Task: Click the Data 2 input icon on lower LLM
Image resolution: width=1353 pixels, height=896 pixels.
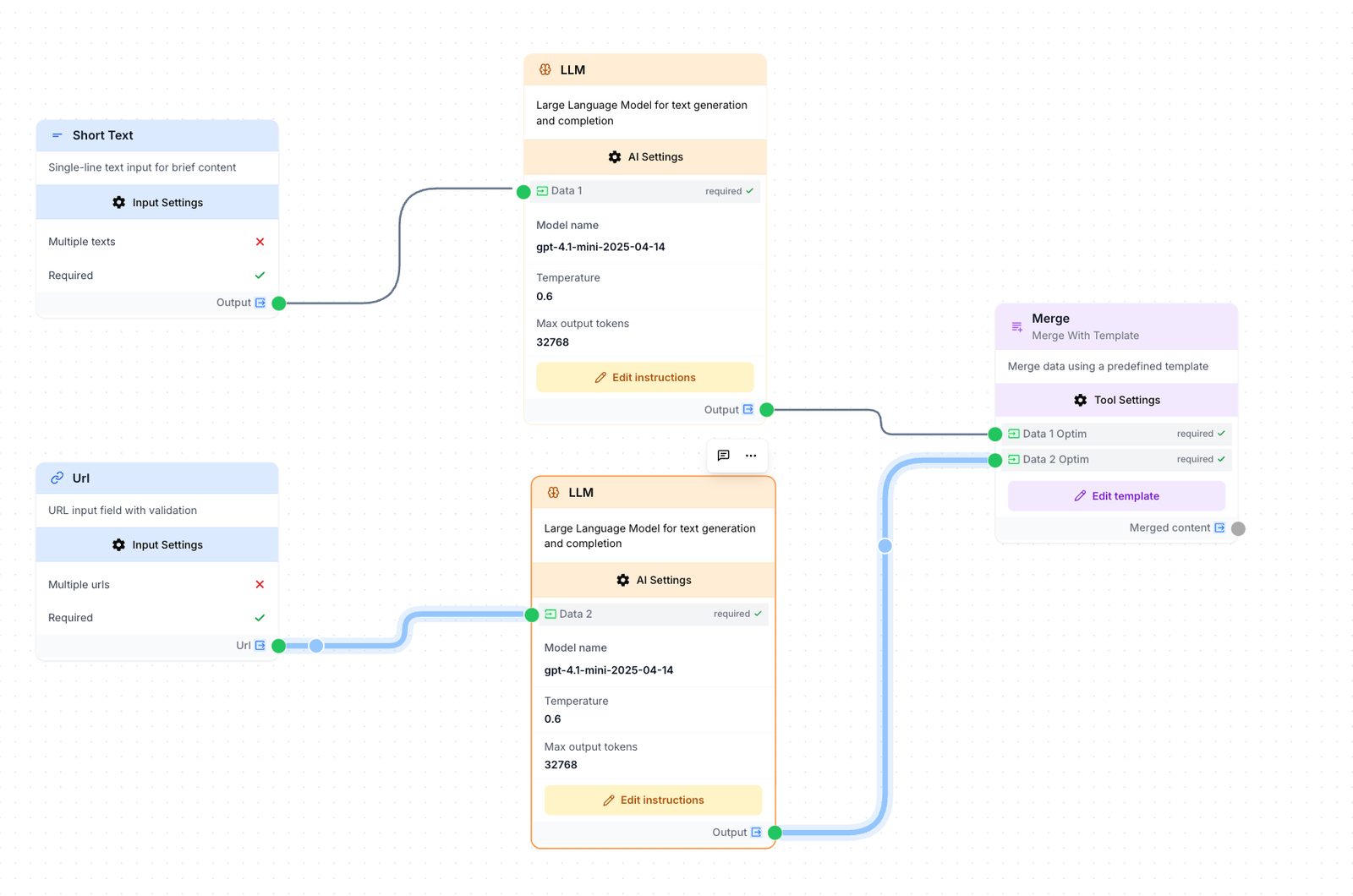Action: point(551,615)
